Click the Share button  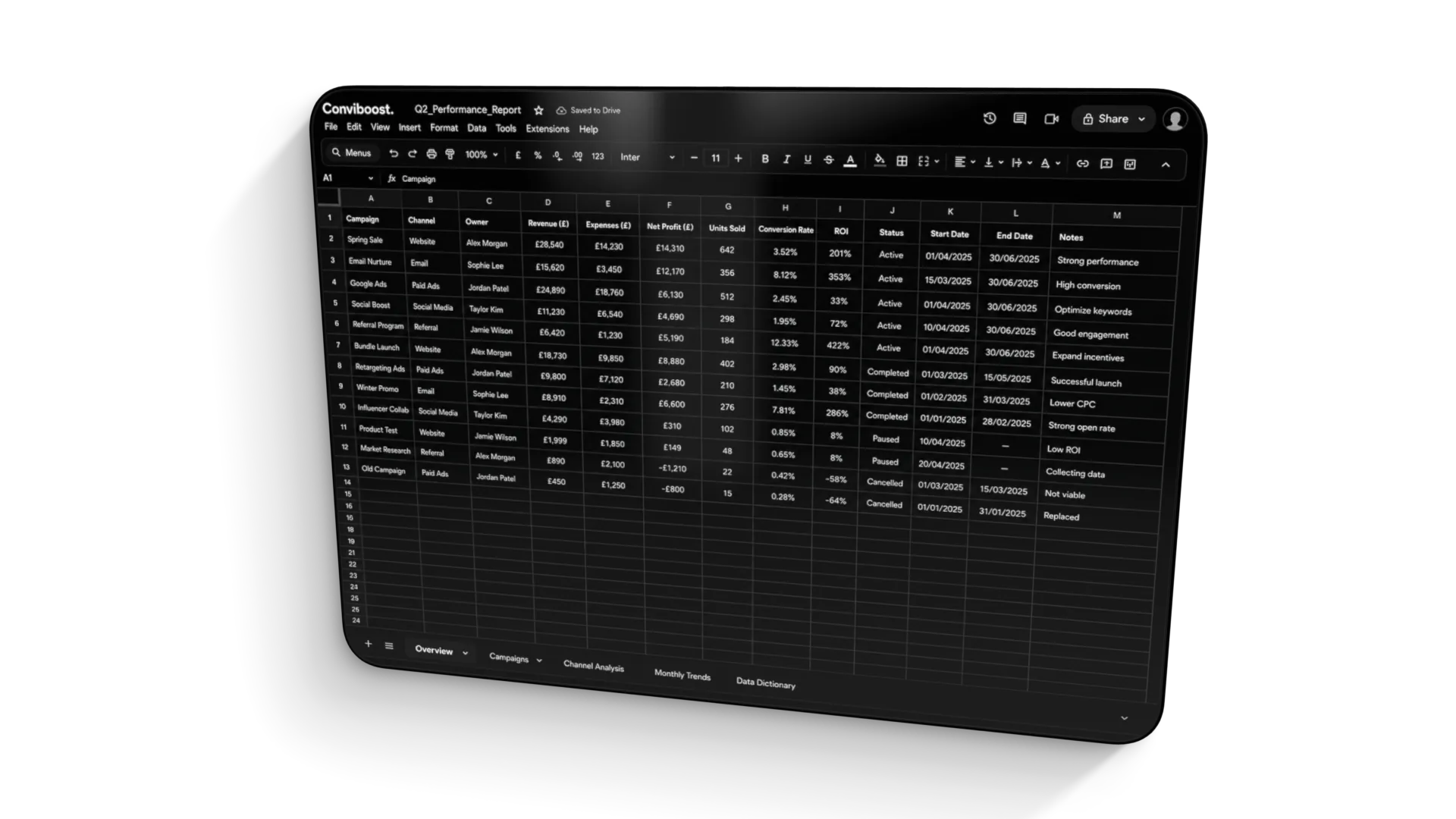1112,119
